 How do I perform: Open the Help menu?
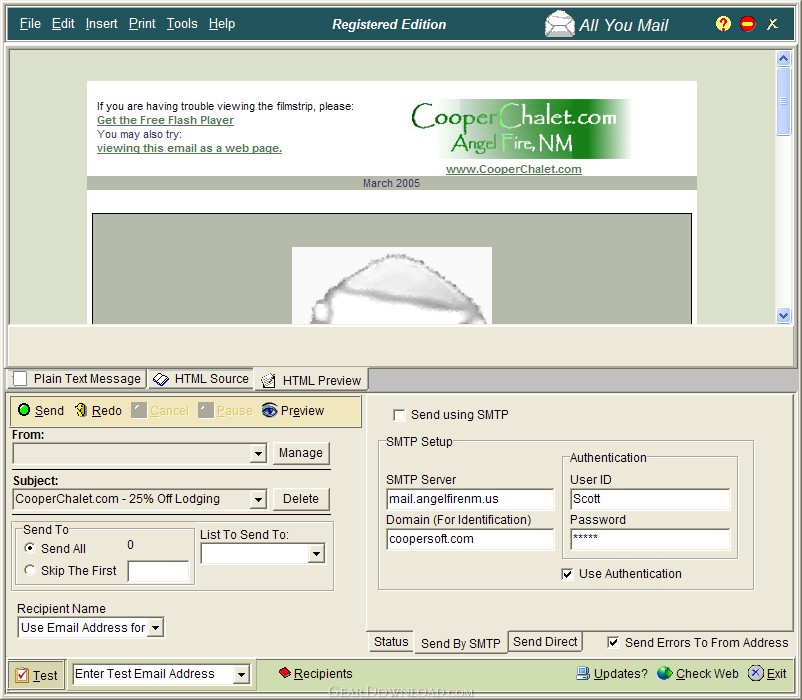[x=221, y=24]
